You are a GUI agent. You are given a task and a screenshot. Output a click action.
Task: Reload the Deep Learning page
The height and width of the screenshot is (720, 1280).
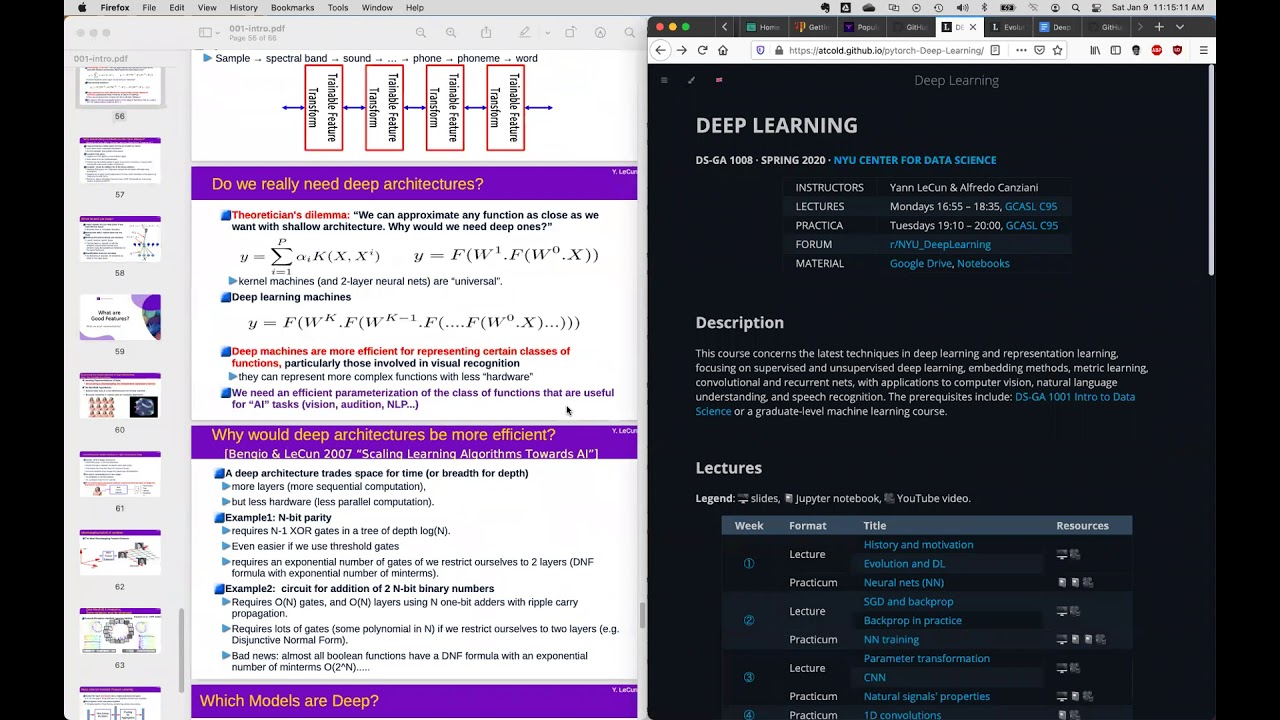(x=702, y=50)
